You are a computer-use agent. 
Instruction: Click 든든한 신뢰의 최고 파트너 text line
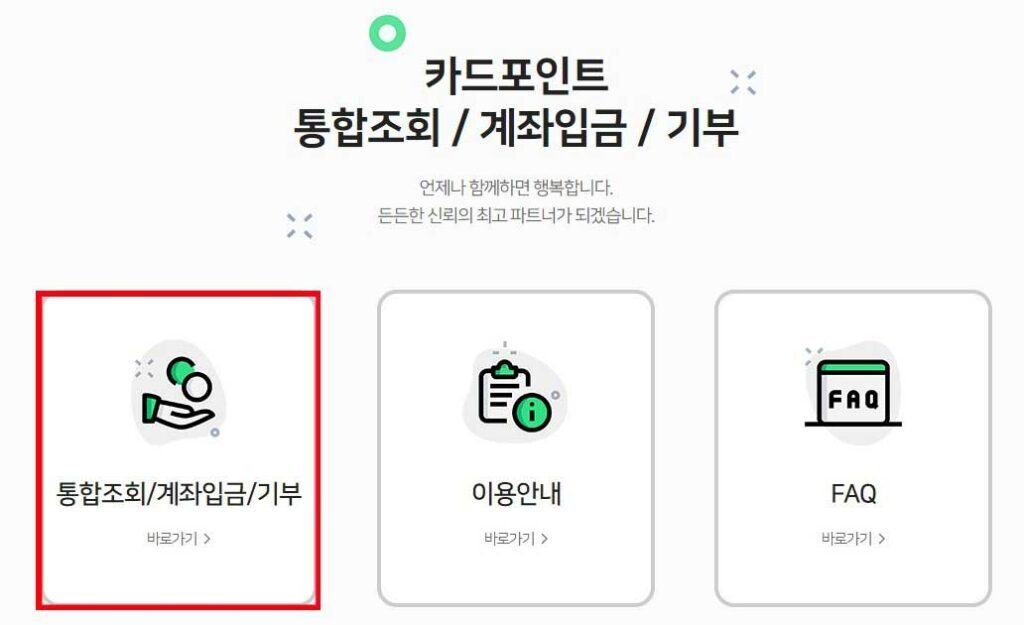pos(516,216)
